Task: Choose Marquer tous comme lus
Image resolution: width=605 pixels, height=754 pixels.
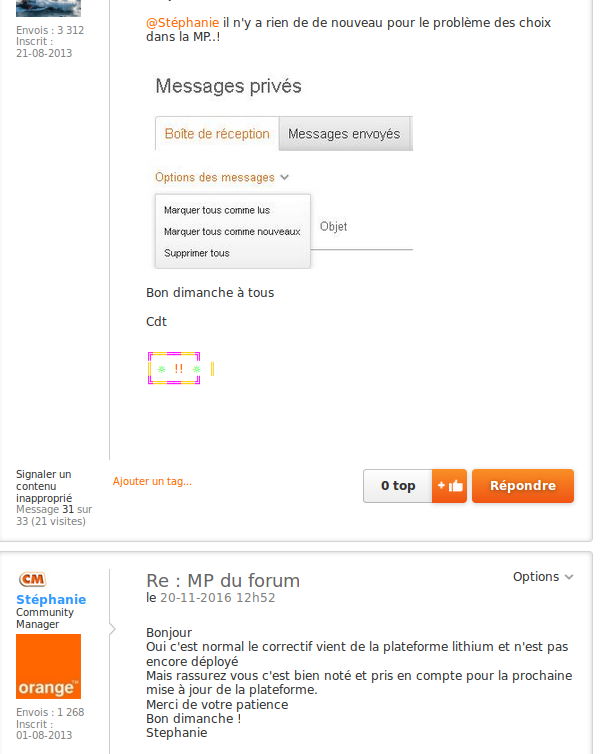Action: tap(217, 210)
